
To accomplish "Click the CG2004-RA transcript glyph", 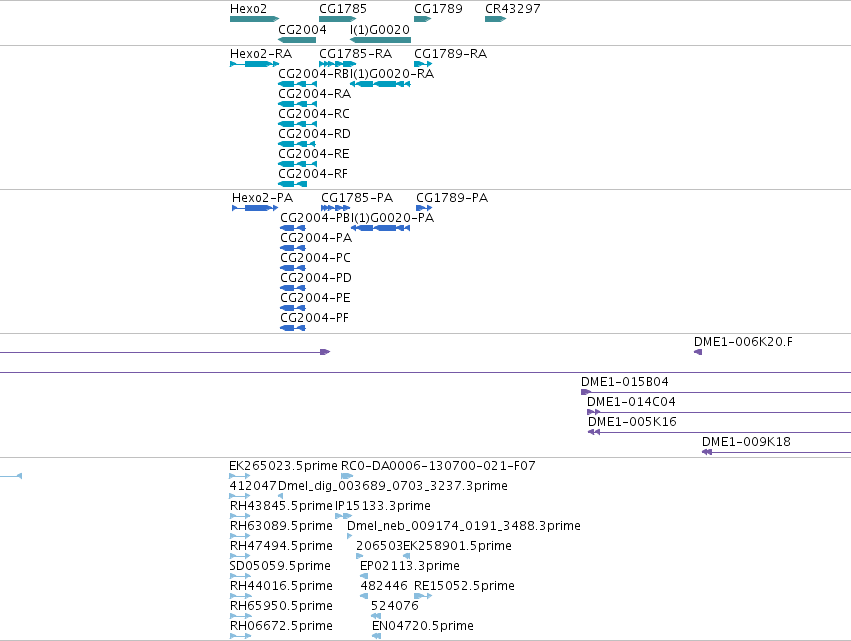I will point(297,104).
